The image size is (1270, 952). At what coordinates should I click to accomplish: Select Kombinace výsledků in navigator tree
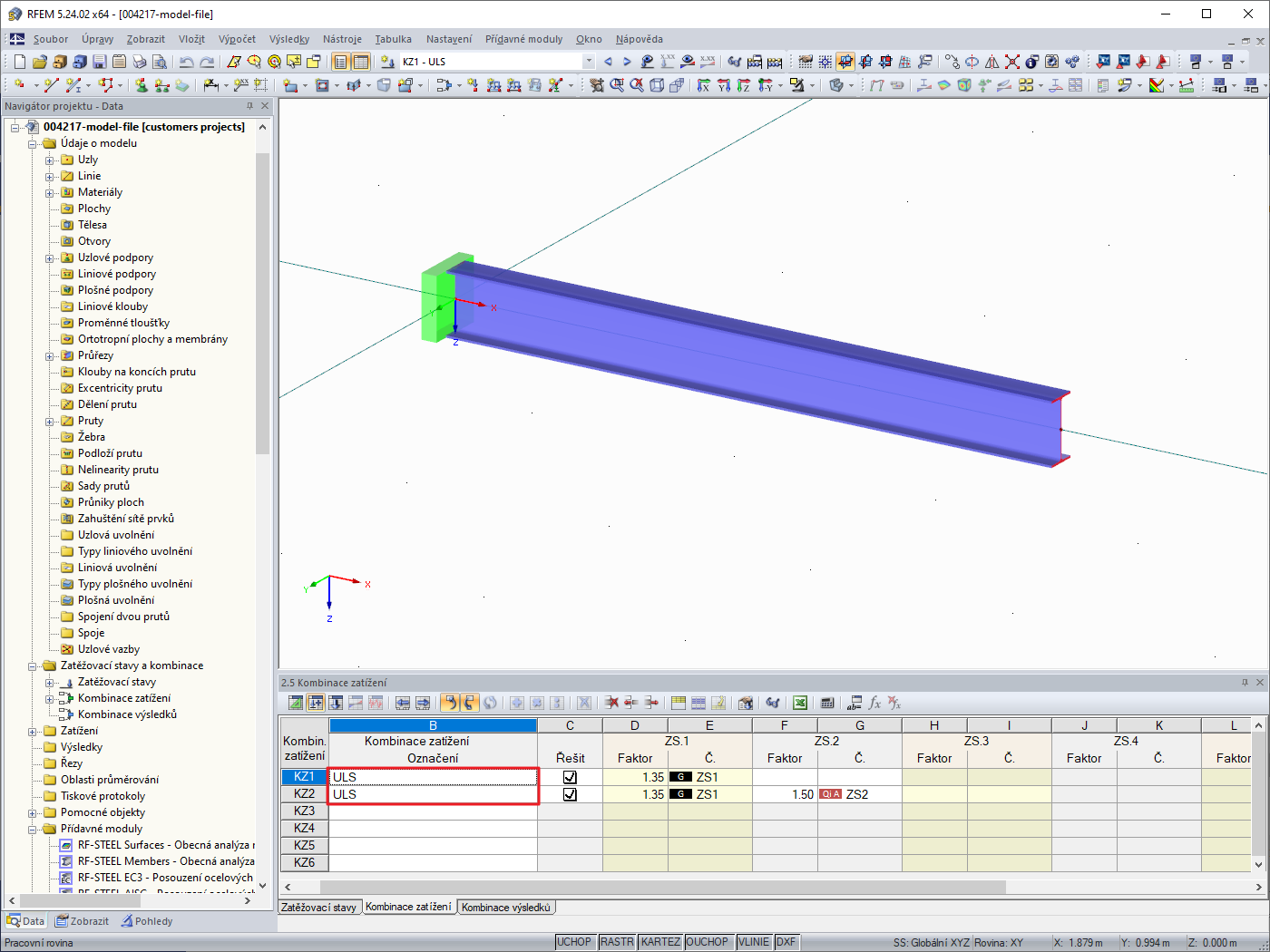[127, 714]
